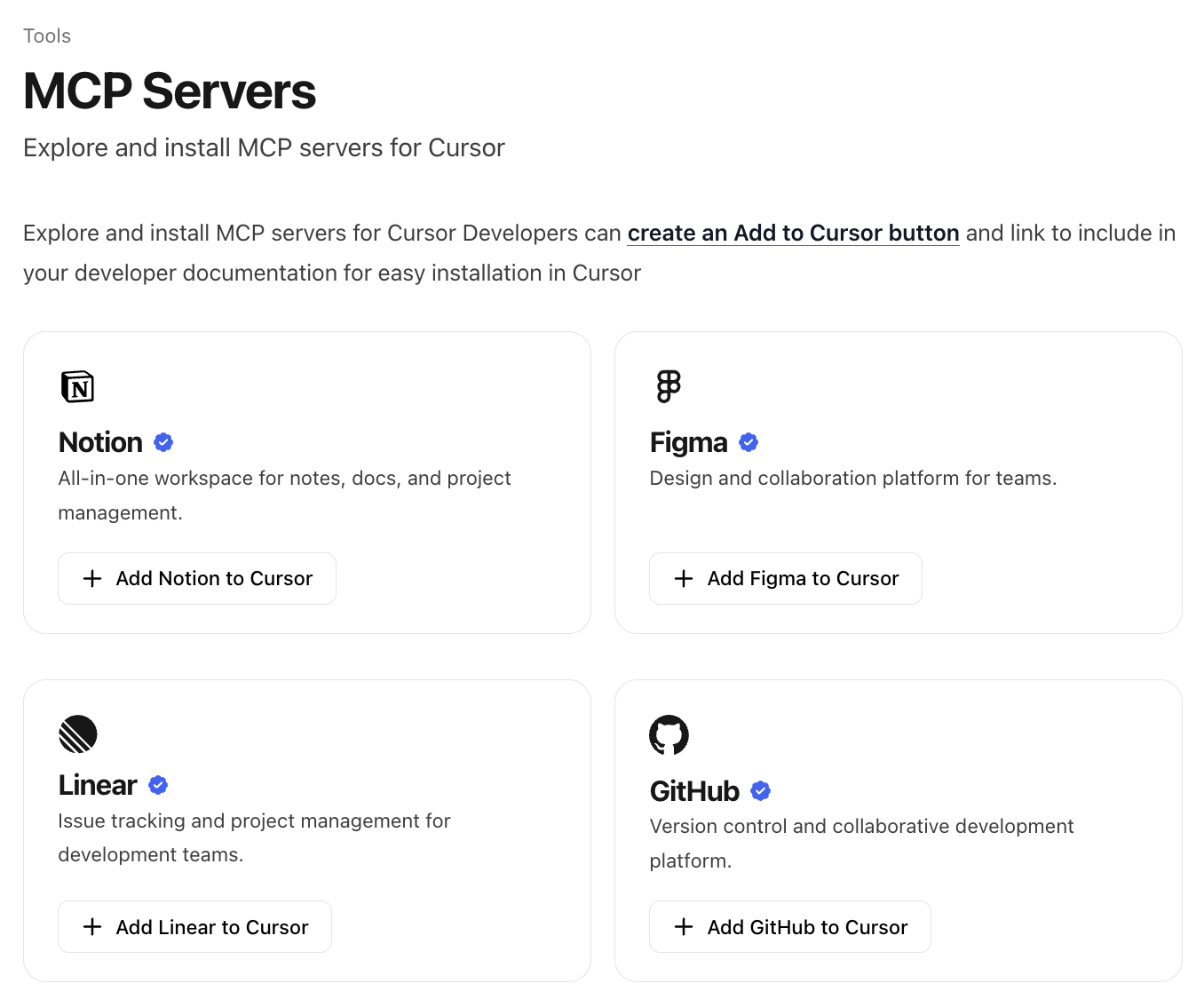Click the 'Design and collaboration platform for teams' text
The height and width of the screenshot is (1007, 1204).
[853, 479]
